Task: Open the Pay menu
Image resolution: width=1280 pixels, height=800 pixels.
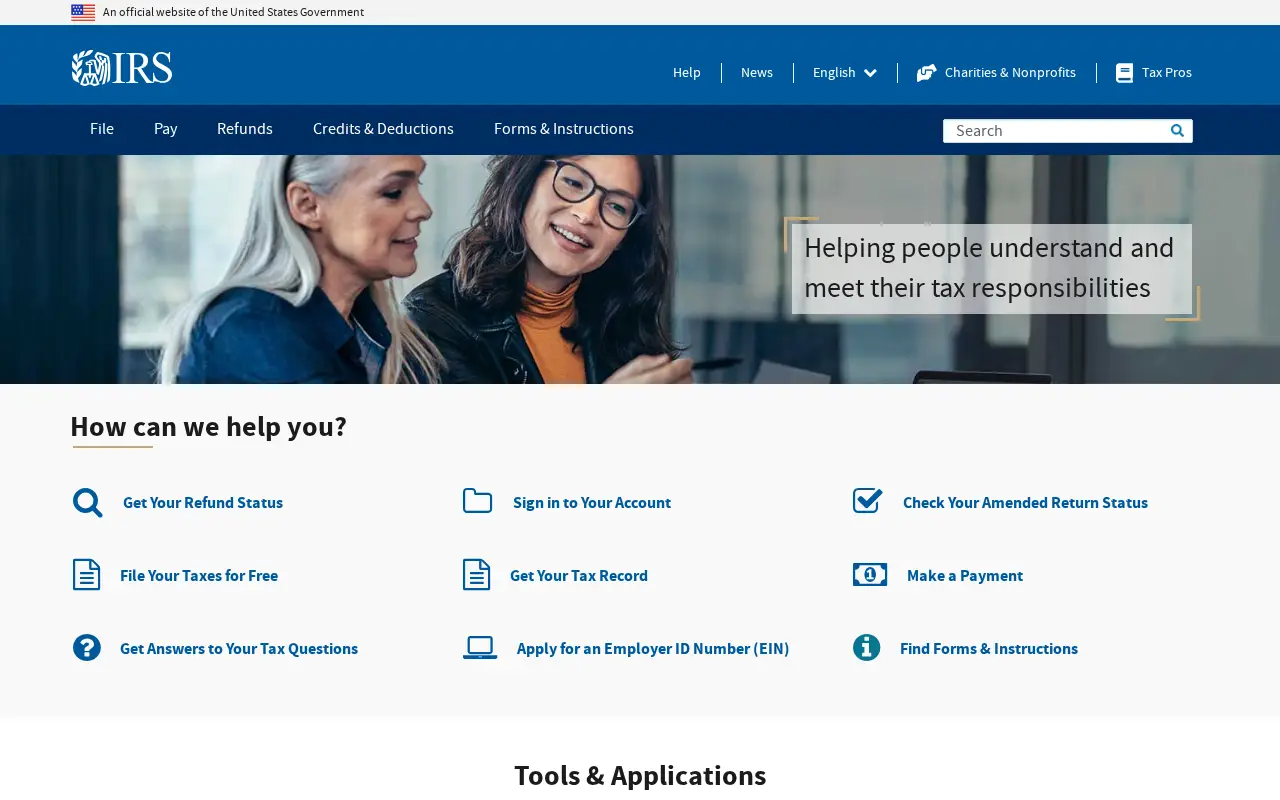Action: coord(166,129)
